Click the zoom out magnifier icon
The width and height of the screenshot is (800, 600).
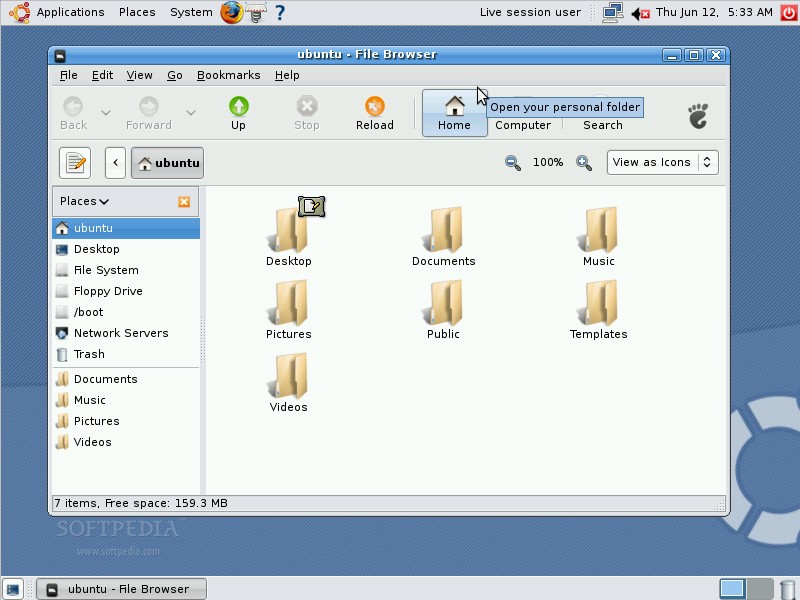tap(513, 163)
